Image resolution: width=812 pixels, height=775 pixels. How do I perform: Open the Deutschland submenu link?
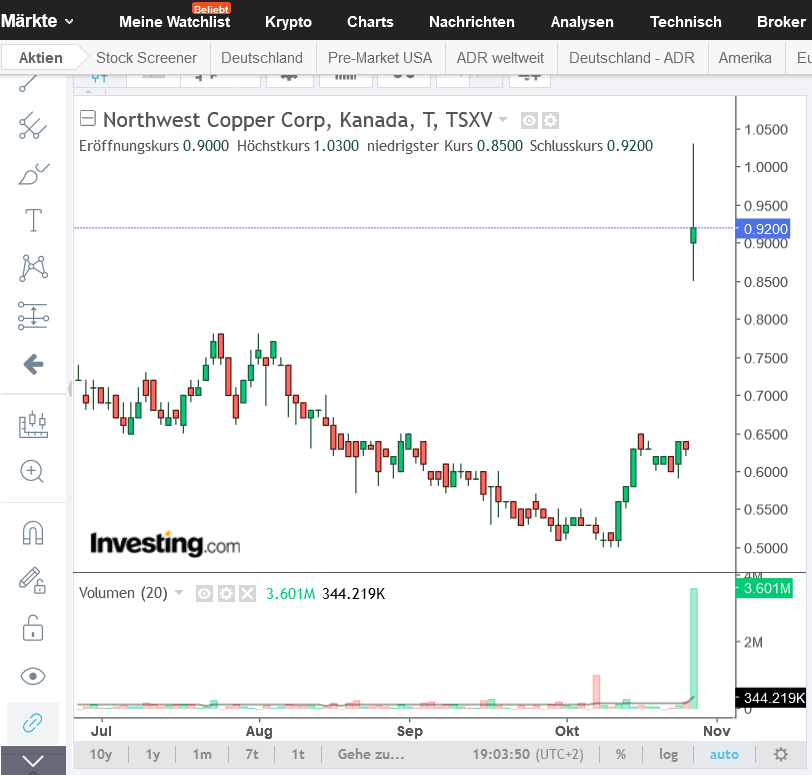pos(262,57)
